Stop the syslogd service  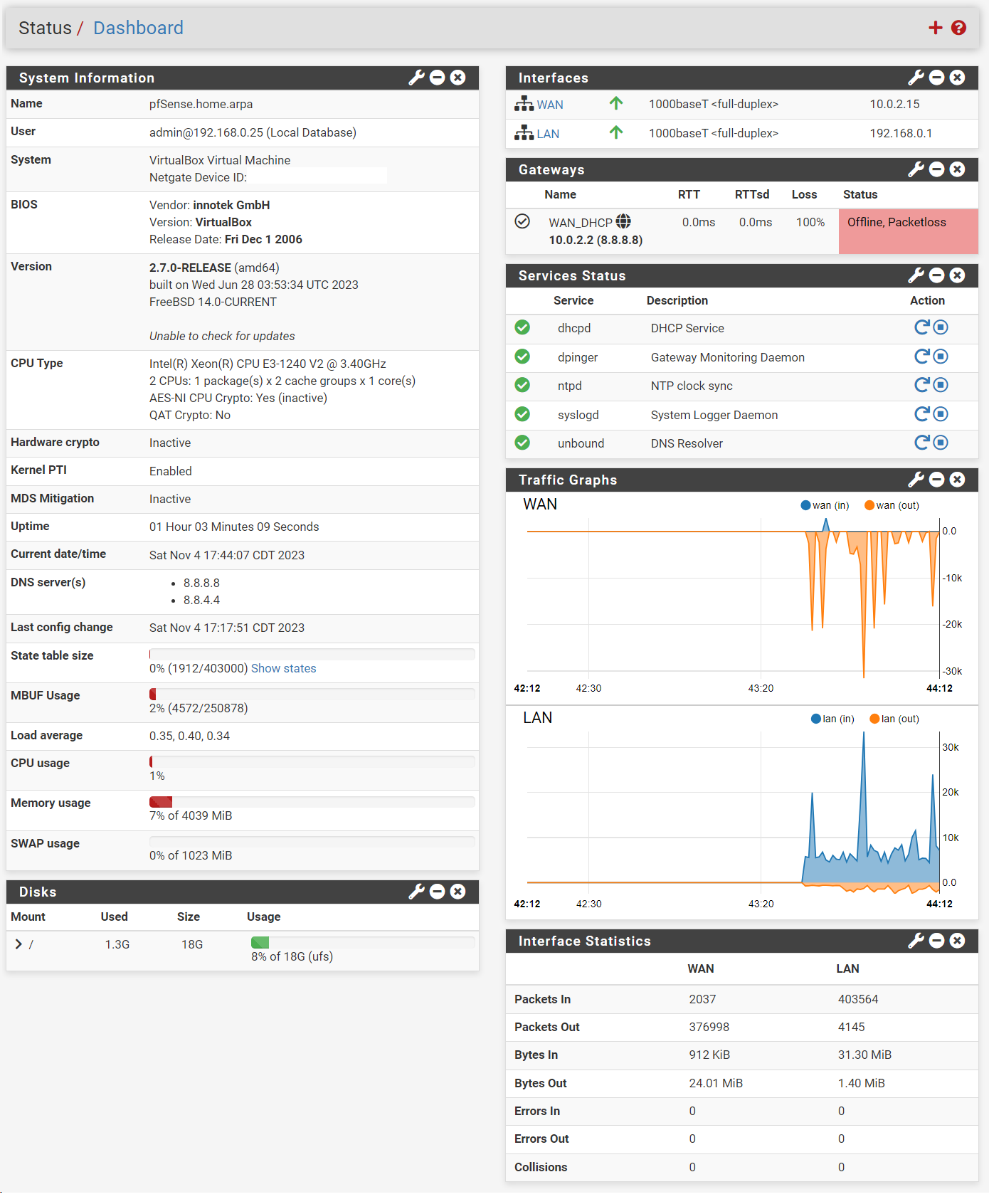(x=941, y=414)
